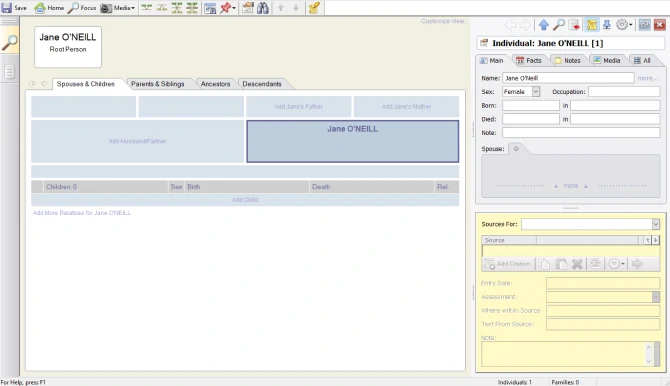Screen dimensions: 670x386
Task: Click the Died place field
Action: point(615,119)
